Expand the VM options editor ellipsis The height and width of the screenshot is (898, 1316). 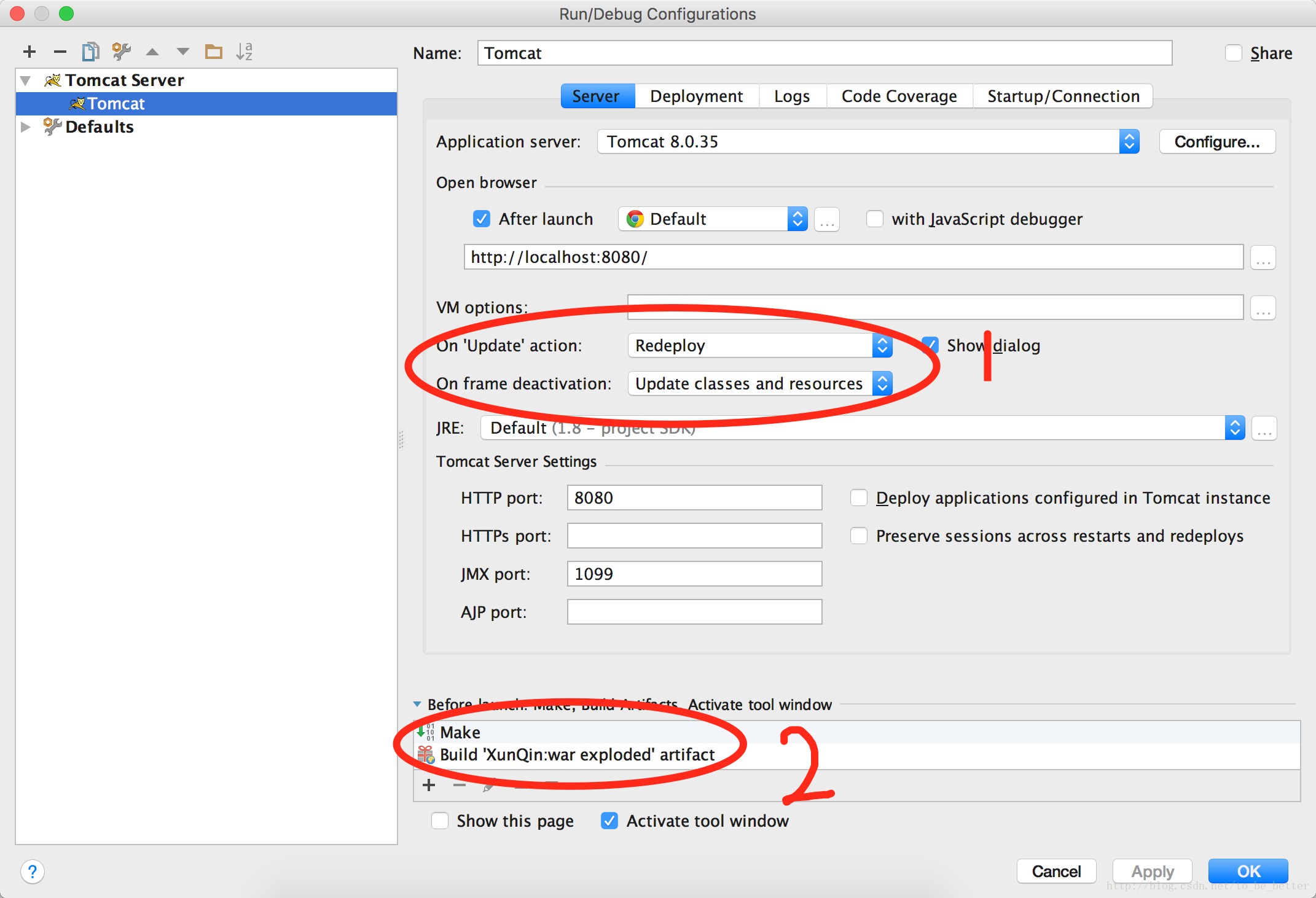point(1263,308)
